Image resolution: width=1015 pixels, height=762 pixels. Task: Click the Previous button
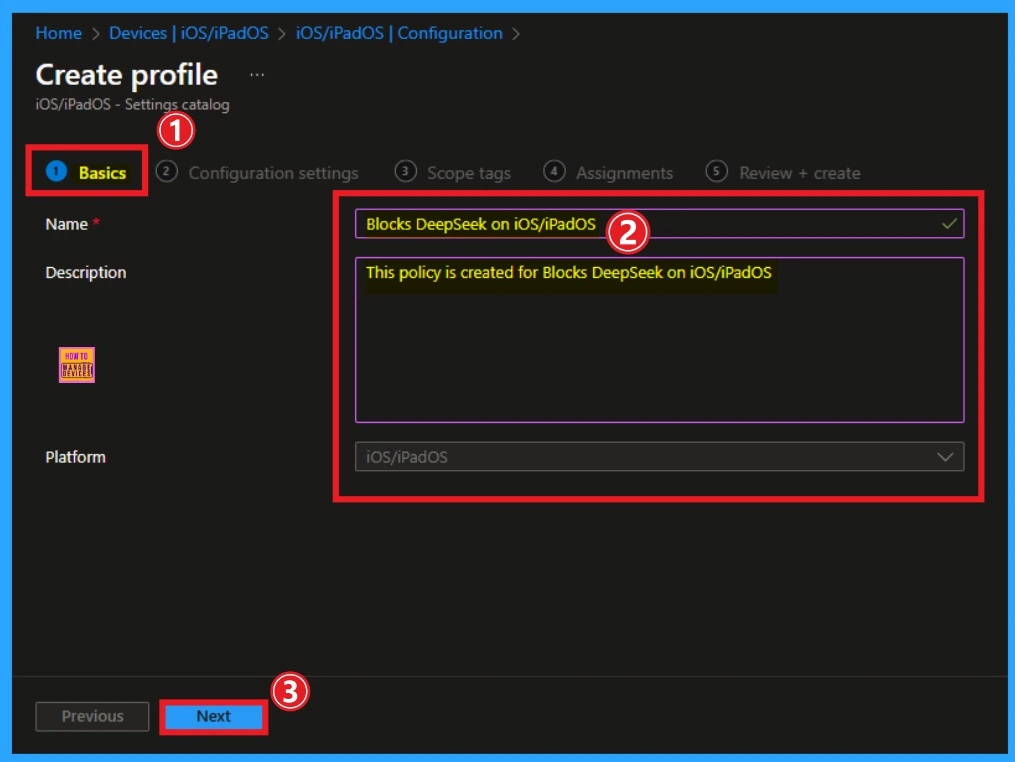[93, 717]
